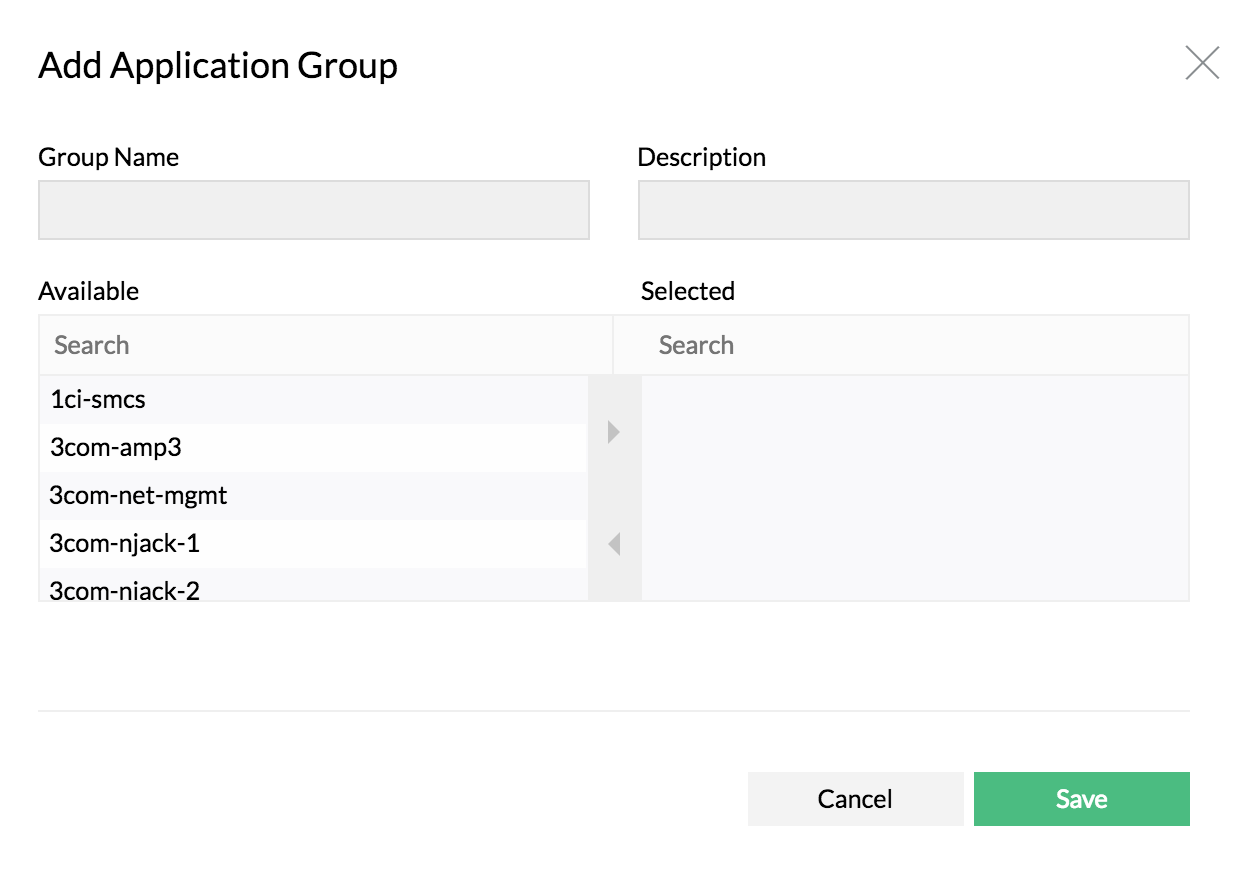The image size is (1244, 882).
Task: Click the Add Application Group title
Action: (x=217, y=65)
